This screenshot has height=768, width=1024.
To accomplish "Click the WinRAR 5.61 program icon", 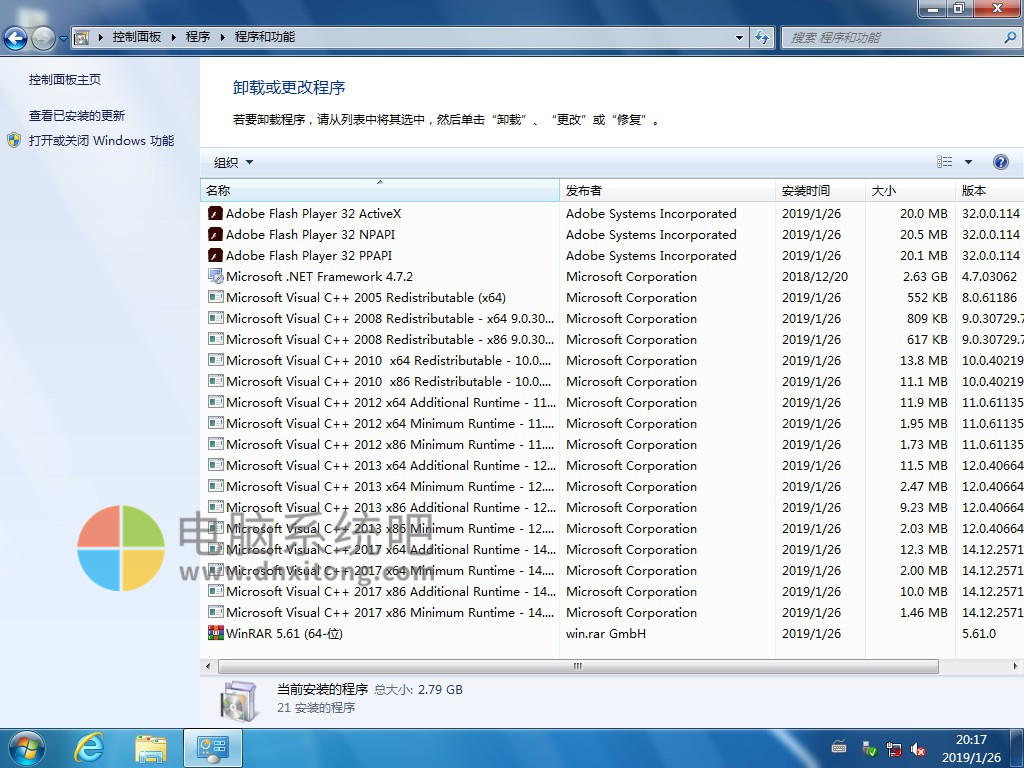I will [x=215, y=633].
